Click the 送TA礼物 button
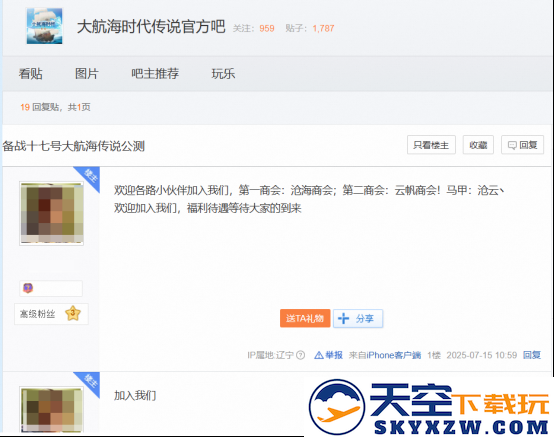This screenshot has width=554, height=437. coord(305,318)
